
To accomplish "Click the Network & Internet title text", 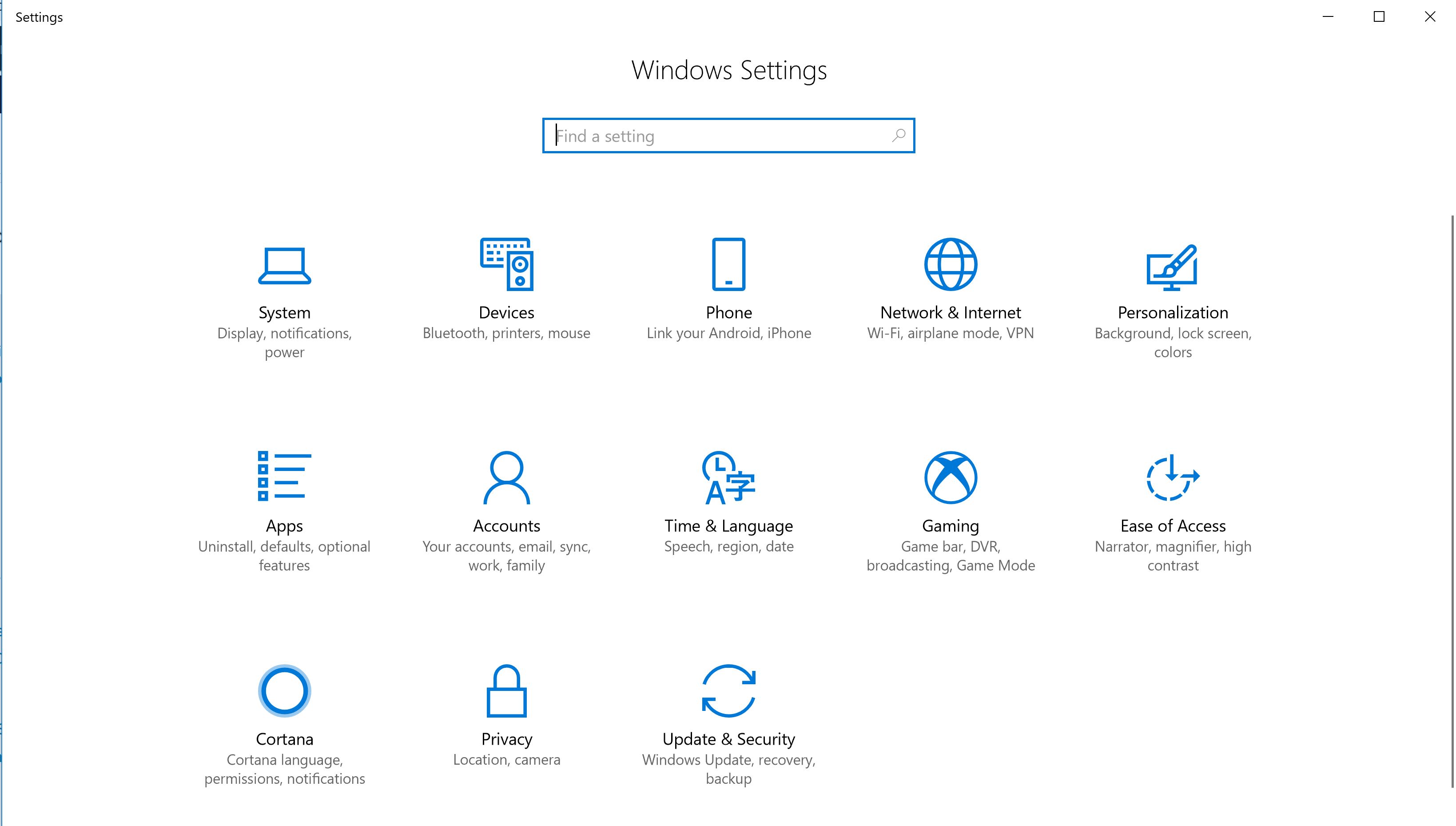I will [950, 313].
